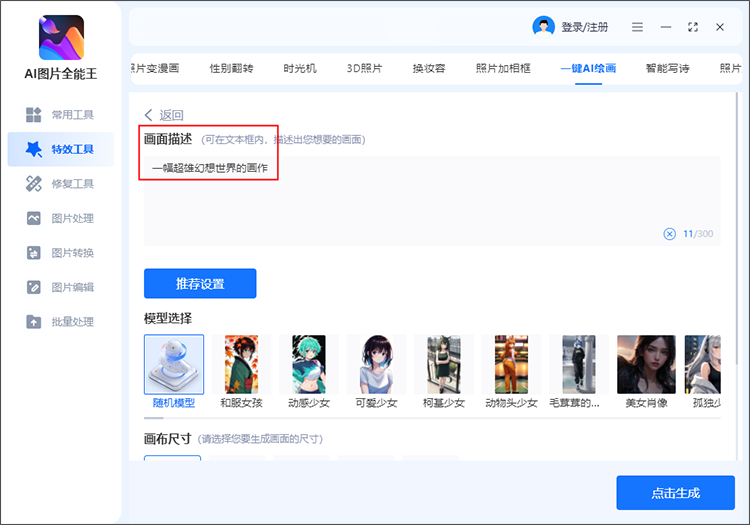Open 批量处理 in the sidebar

(x=60, y=322)
